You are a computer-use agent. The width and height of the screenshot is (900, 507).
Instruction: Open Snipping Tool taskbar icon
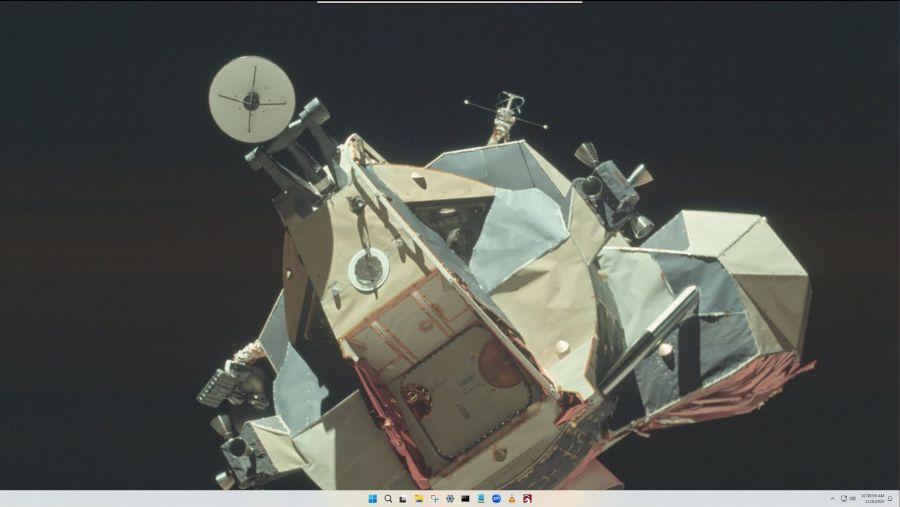coord(435,498)
